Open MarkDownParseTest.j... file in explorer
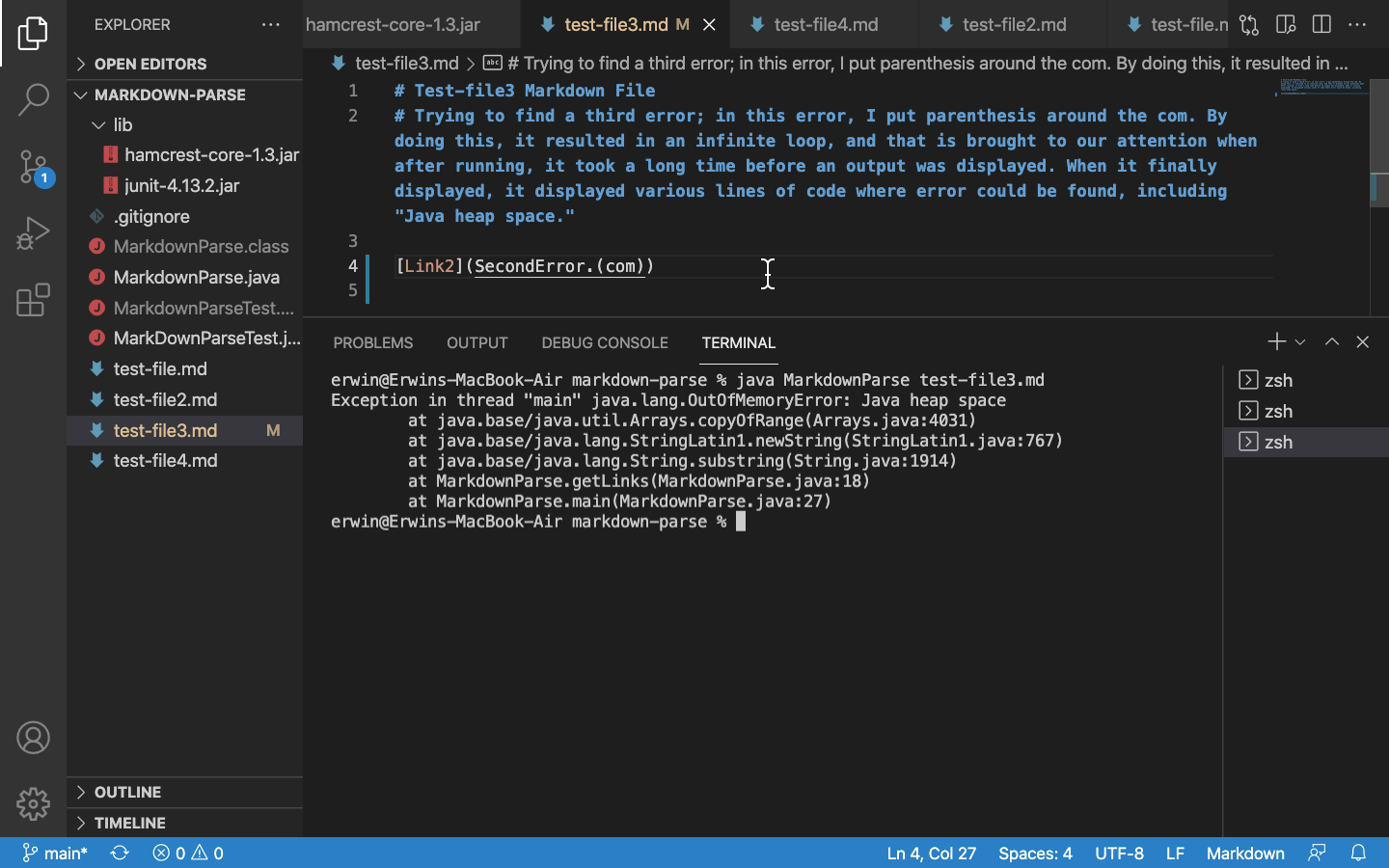Viewport: 1389px width, 868px height. [184, 338]
